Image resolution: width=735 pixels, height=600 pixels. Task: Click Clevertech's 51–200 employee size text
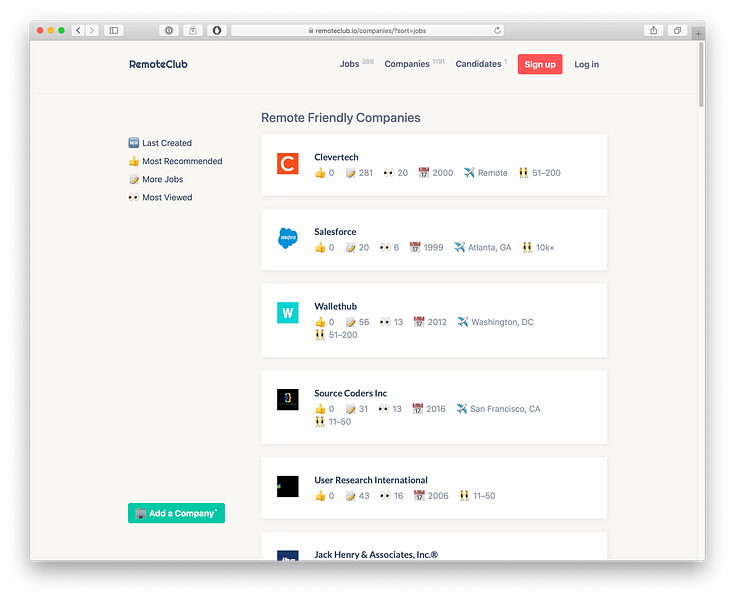(x=546, y=173)
